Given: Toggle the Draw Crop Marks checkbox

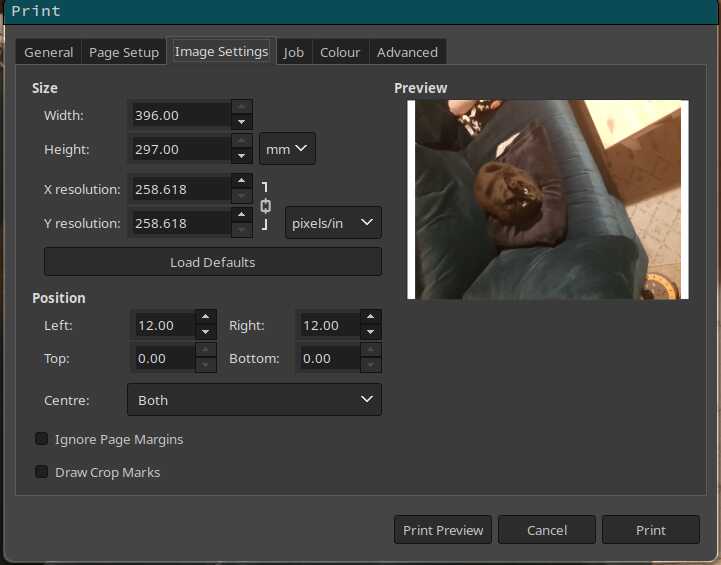Looking at the screenshot, I should pos(42,472).
